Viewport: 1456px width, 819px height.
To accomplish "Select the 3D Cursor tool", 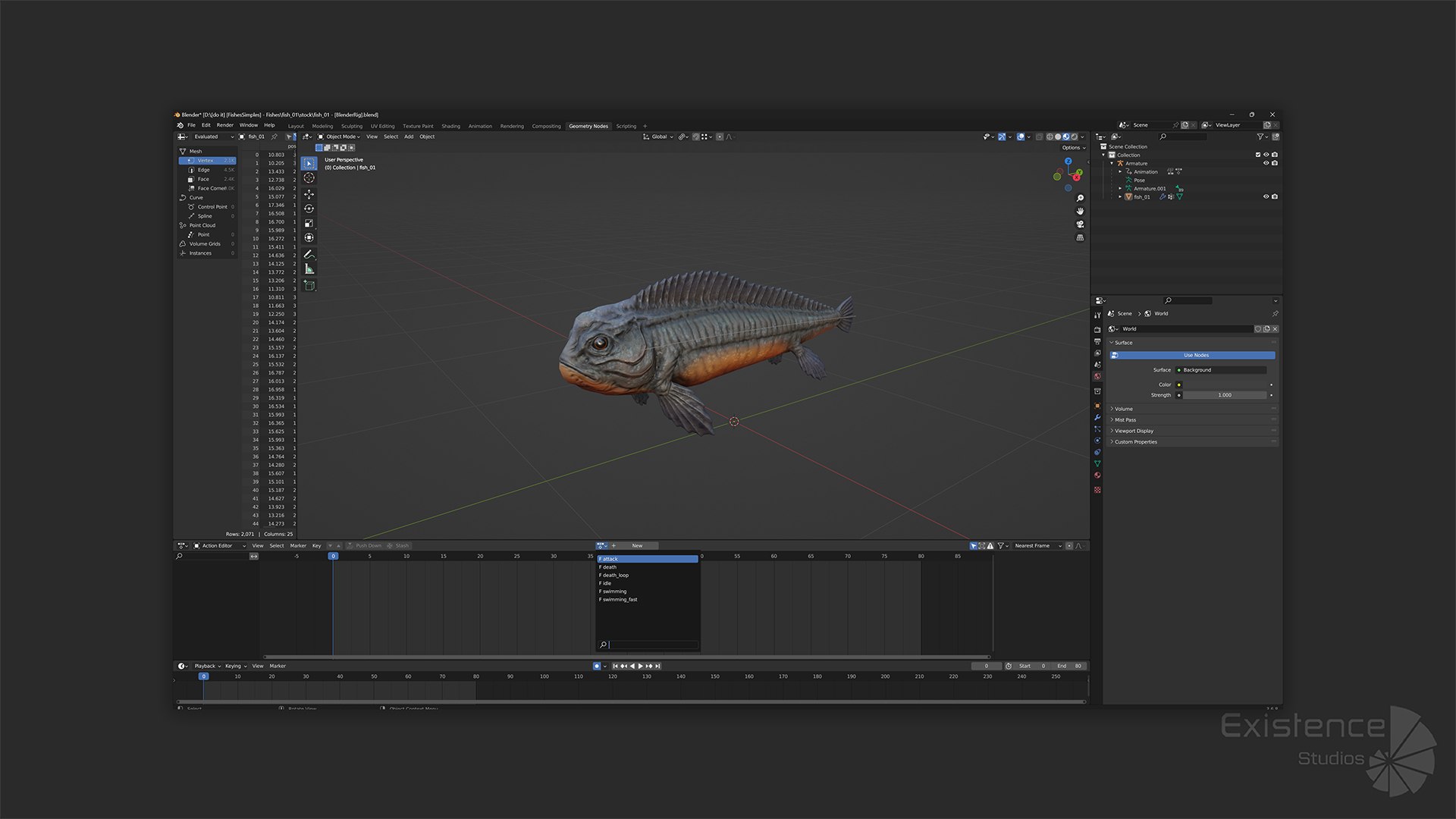I will 309,177.
